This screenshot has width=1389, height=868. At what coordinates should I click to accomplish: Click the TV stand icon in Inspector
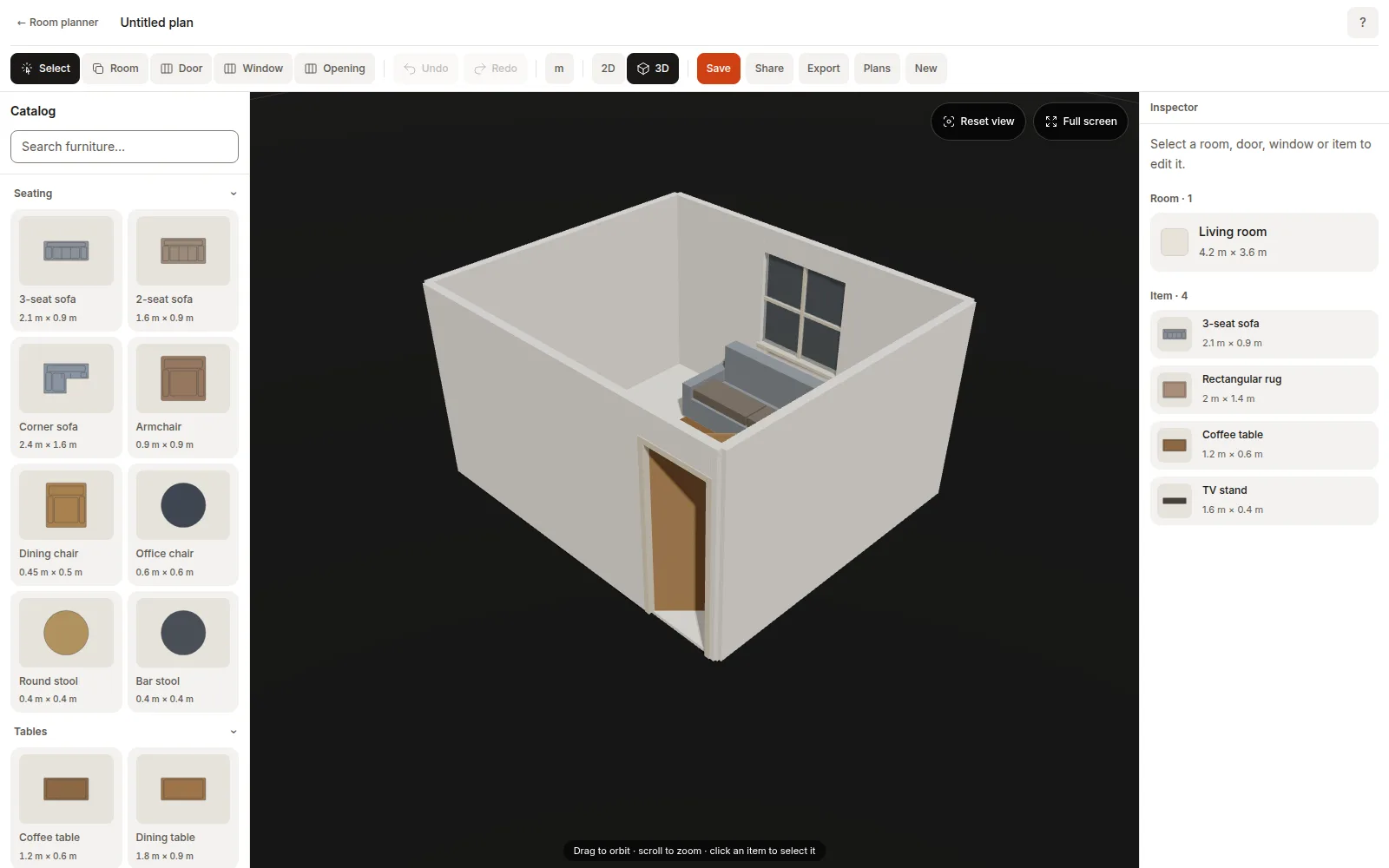click(x=1175, y=501)
